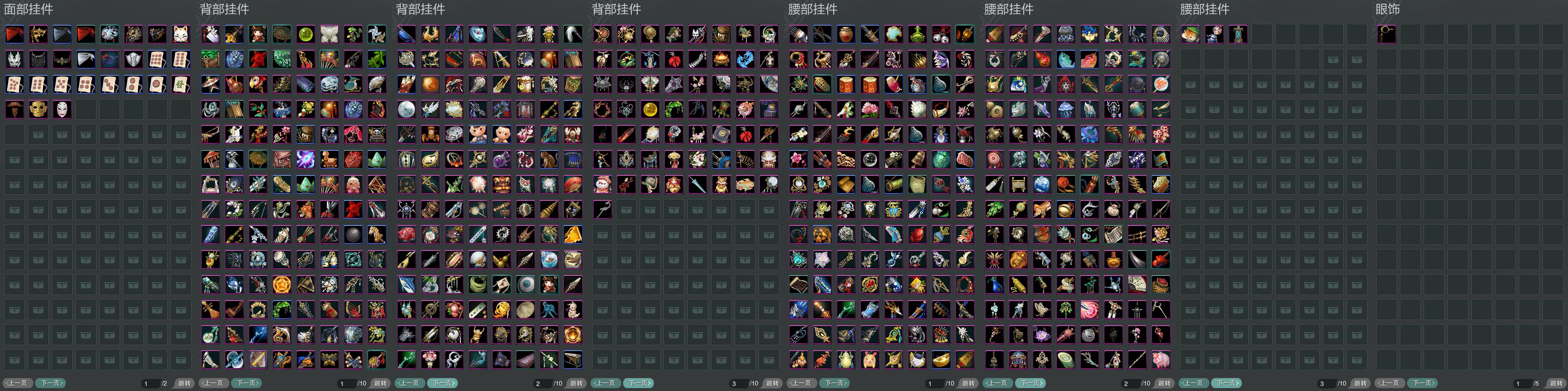Focus the page number field showing /2
Screen dimensions: 1568x391
point(150,383)
